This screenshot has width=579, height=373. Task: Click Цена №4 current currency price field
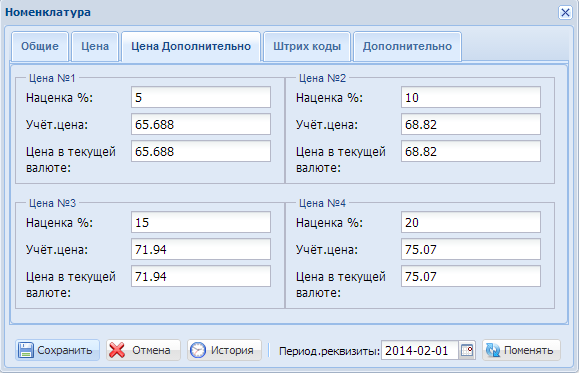click(x=471, y=276)
